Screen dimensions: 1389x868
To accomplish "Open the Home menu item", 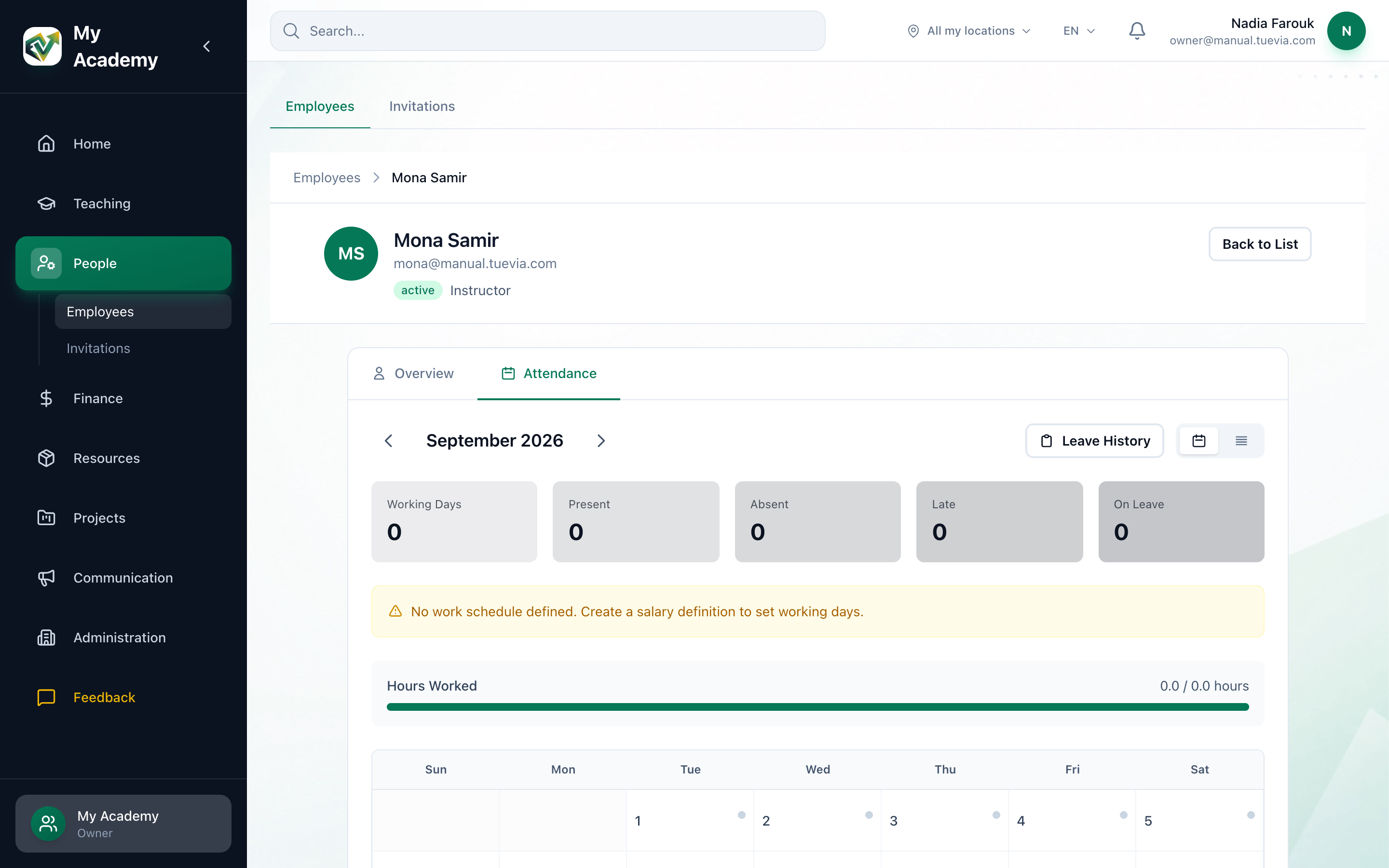I will click(x=123, y=144).
